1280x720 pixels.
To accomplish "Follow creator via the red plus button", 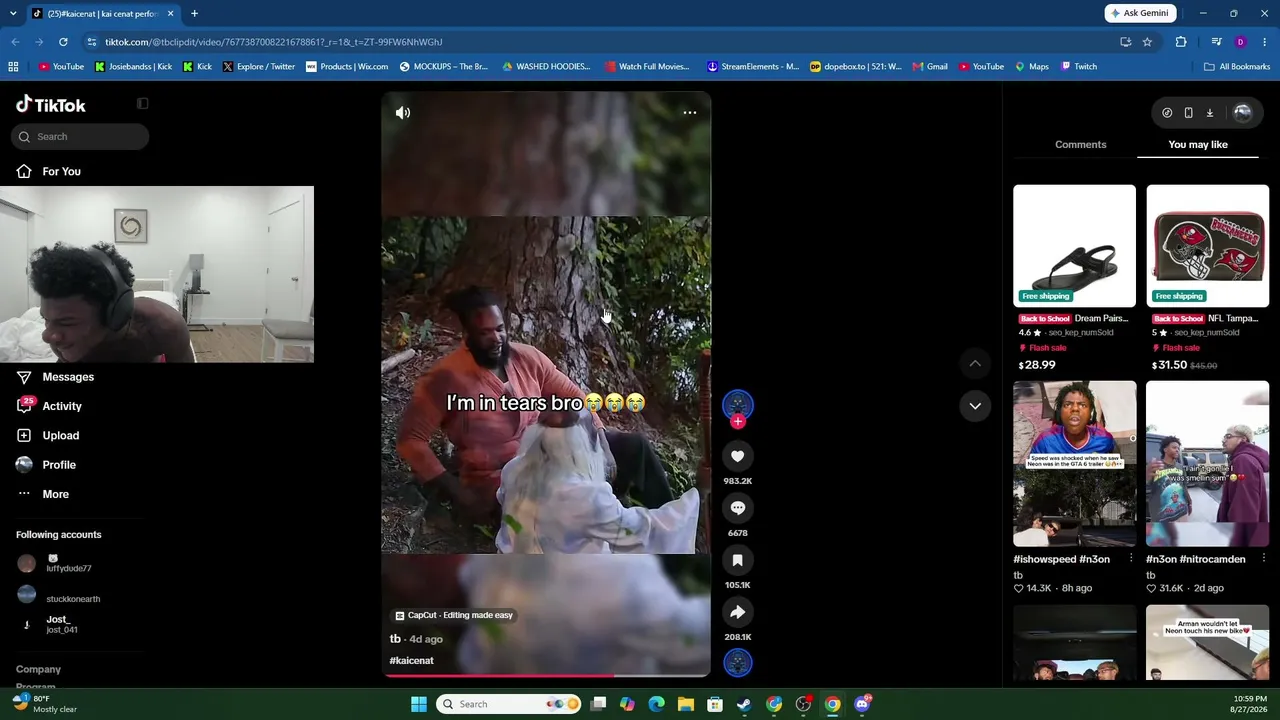I will (x=738, y=422).
